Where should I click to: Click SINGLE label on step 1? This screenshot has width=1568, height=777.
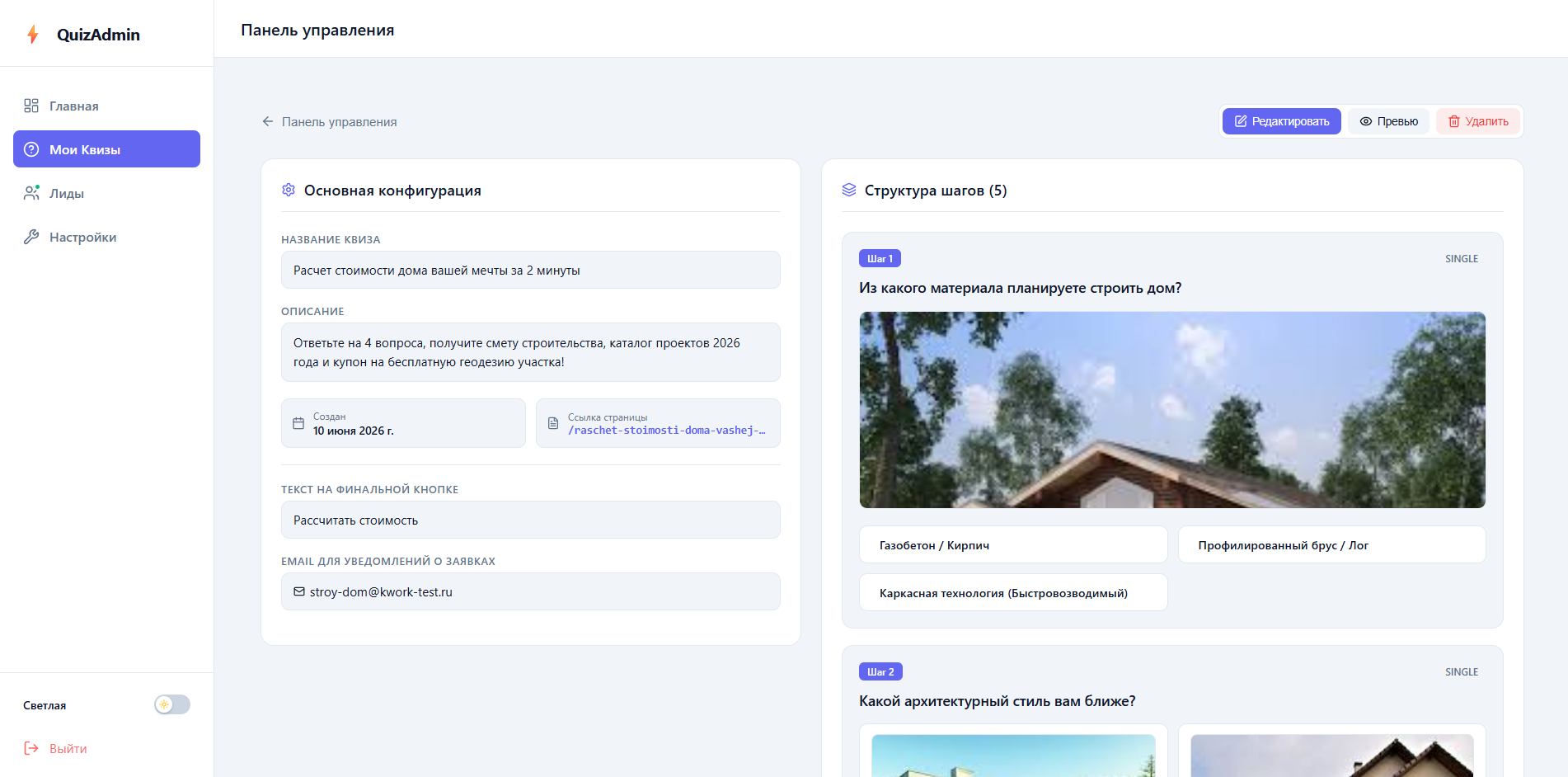1462,258
